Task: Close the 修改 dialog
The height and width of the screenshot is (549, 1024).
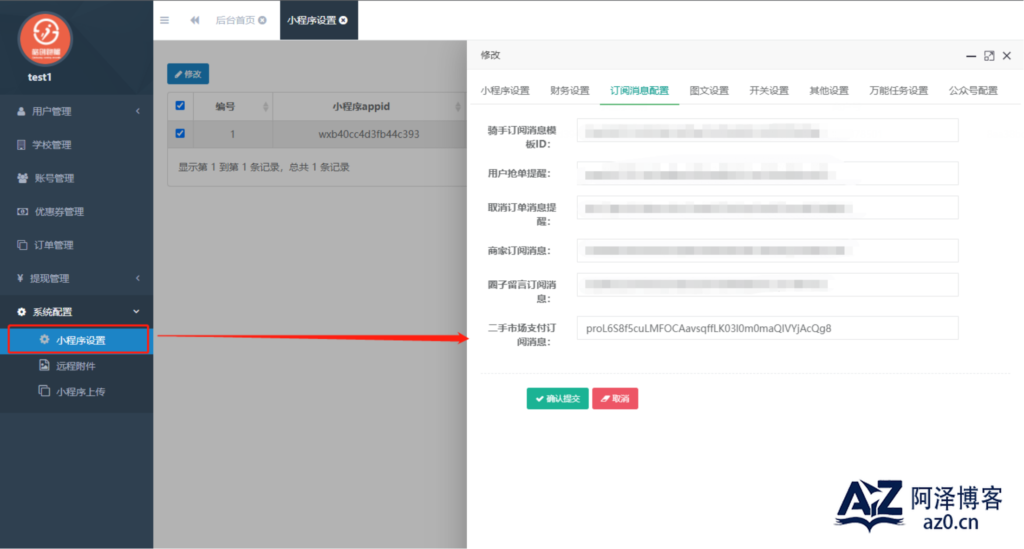Action: [1007, 56]
